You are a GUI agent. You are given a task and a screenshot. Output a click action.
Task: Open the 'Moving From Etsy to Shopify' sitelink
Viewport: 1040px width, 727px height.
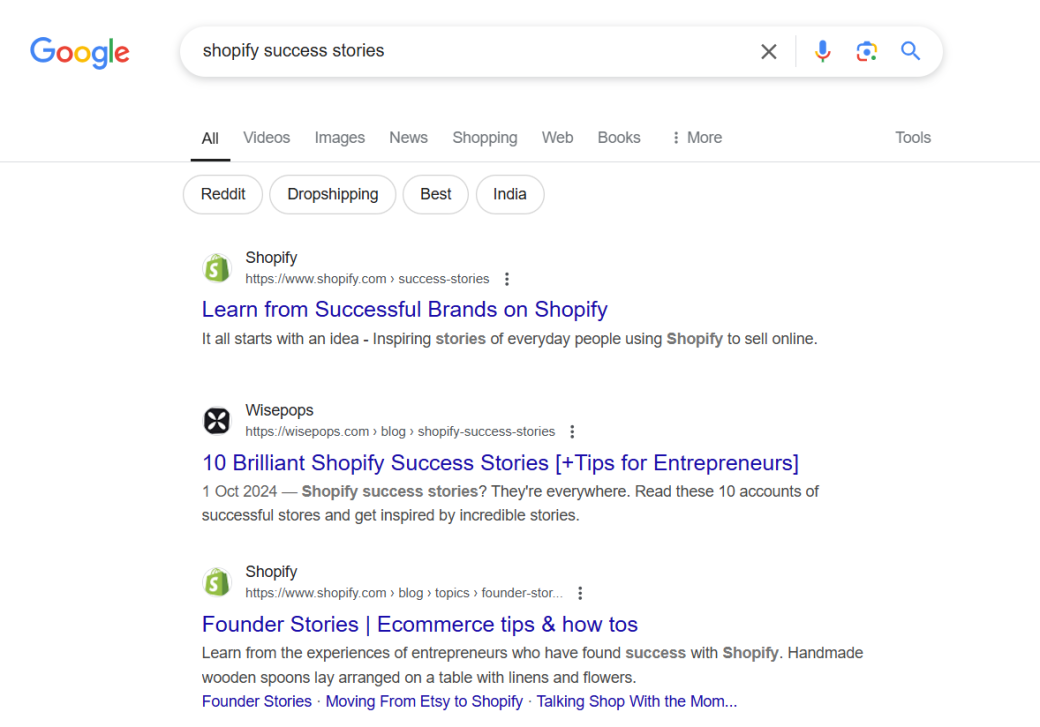tap(423, 701)
